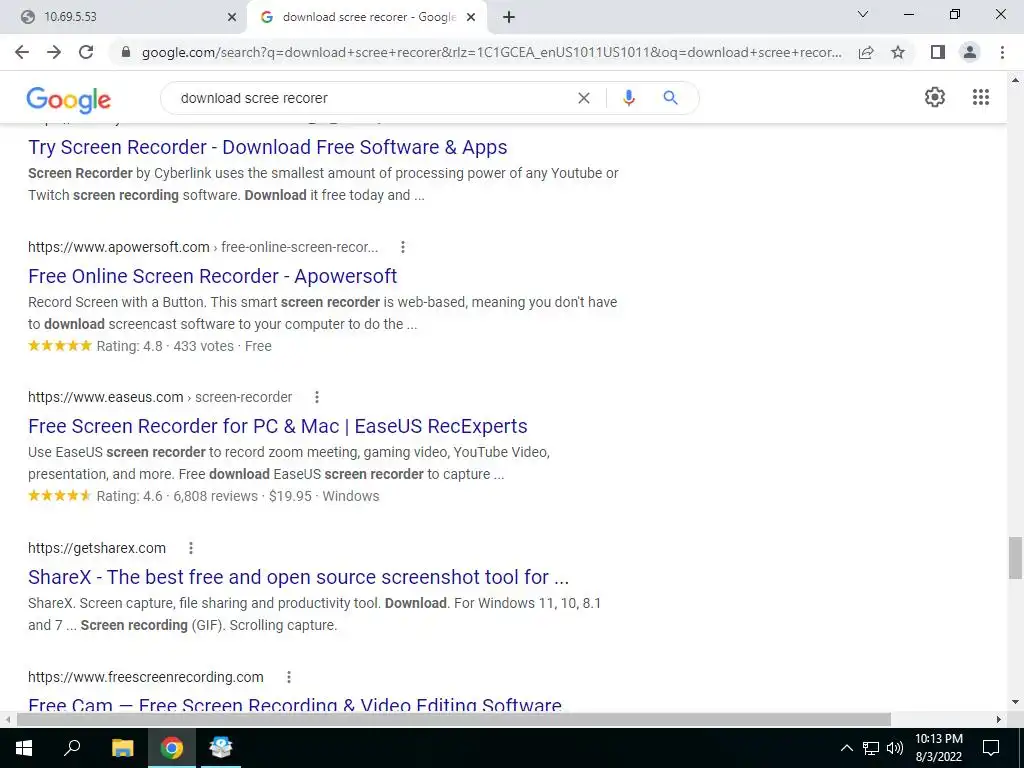
Task: Click horizontal scrollbar right arrow
Action: (x=999, y=719)
